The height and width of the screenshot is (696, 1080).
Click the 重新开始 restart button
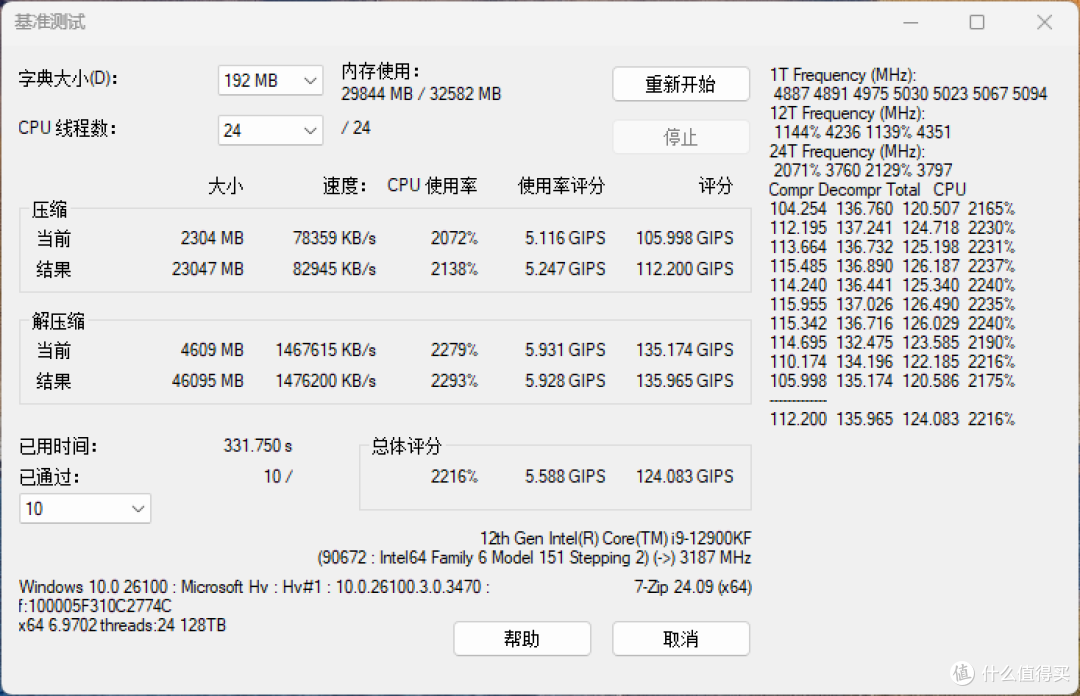click(681, 84)
